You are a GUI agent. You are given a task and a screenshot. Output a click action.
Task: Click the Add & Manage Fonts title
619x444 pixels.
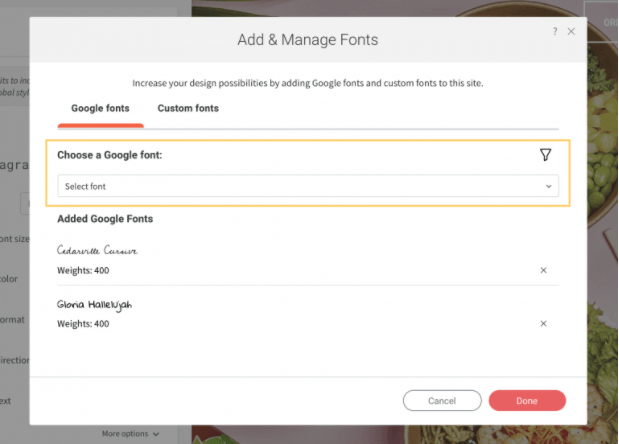pos(308,40)
